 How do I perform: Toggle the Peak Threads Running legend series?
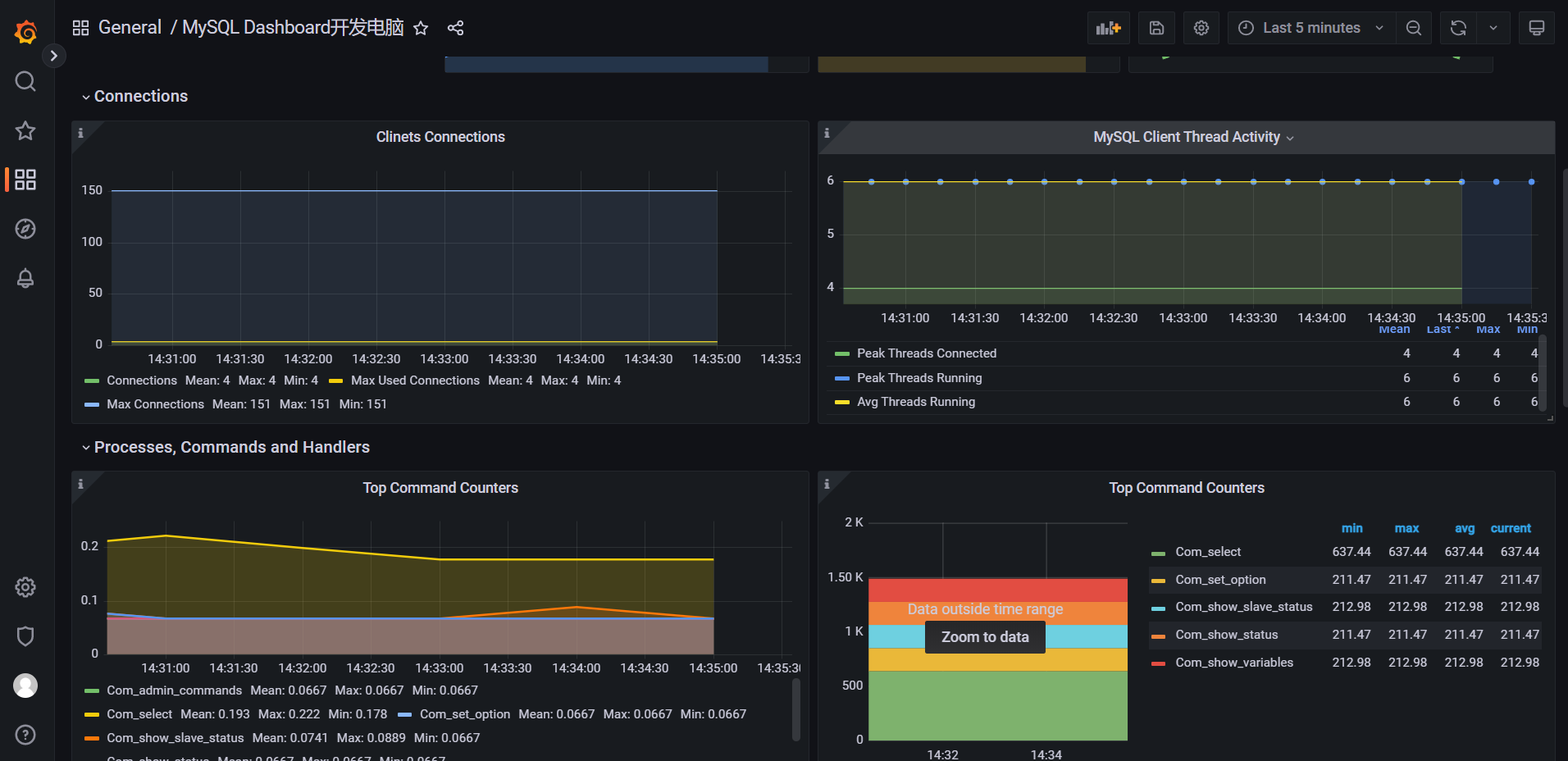[x=919, y=378]
